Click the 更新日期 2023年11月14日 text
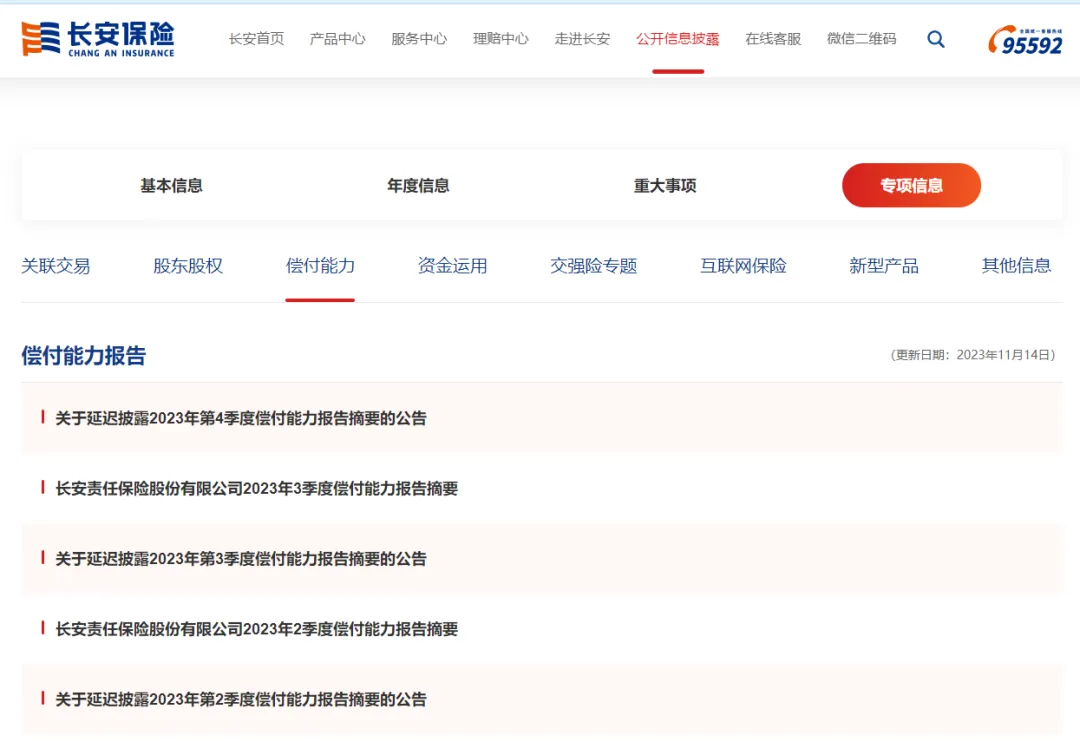 (973, 355)
